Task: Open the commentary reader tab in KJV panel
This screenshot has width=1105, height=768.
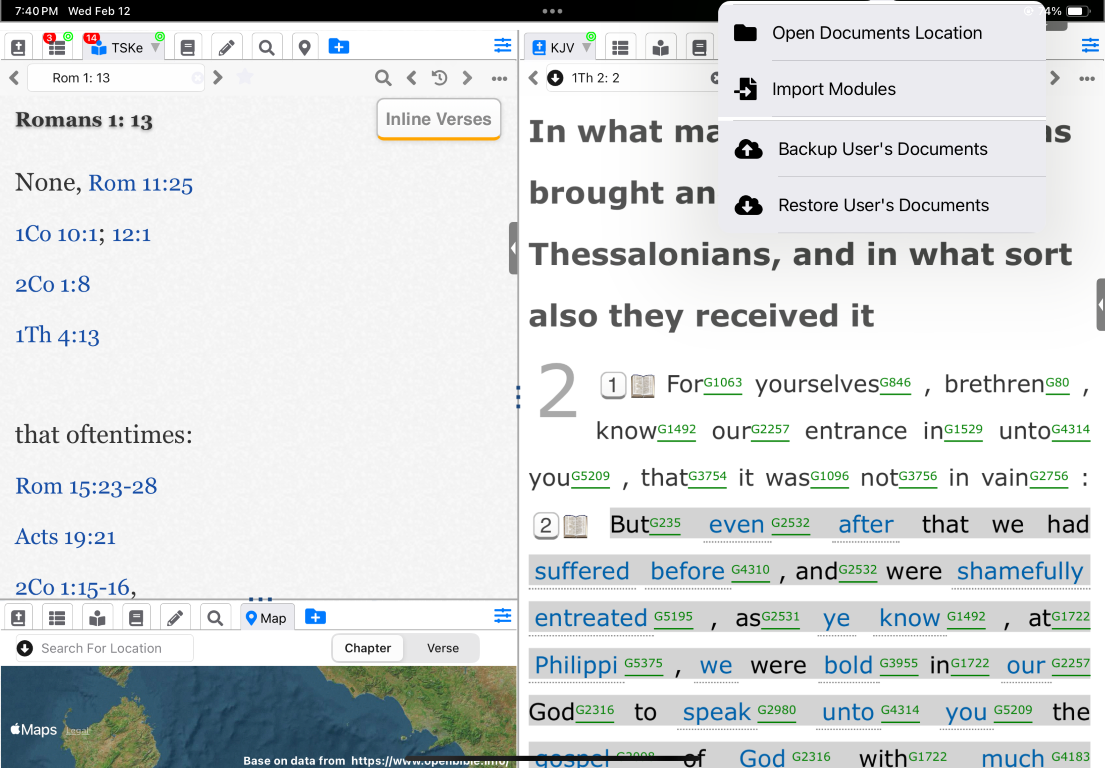Action: pyautogui.click(x=659, y=47)
